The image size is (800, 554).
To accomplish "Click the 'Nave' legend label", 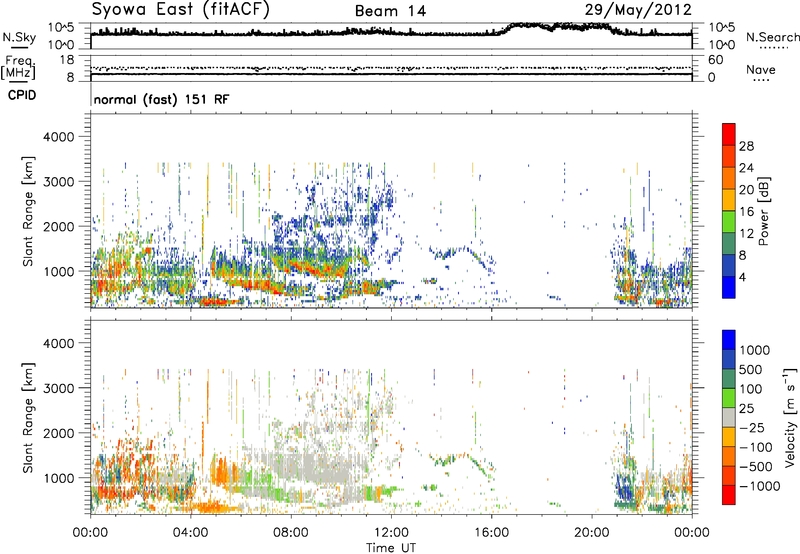I will coord(761,70).
